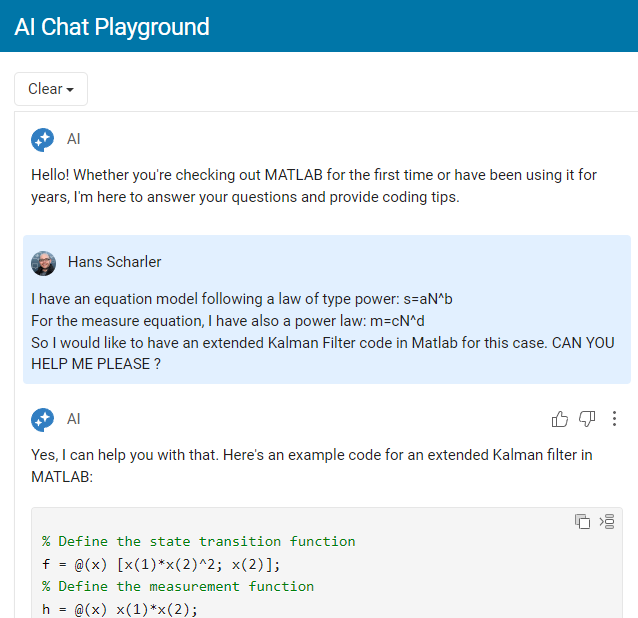Click the AI sparkle avatar above the greeting
This screenshot has width=638, height=618.
pyautogui.click(x=43, y=140)
